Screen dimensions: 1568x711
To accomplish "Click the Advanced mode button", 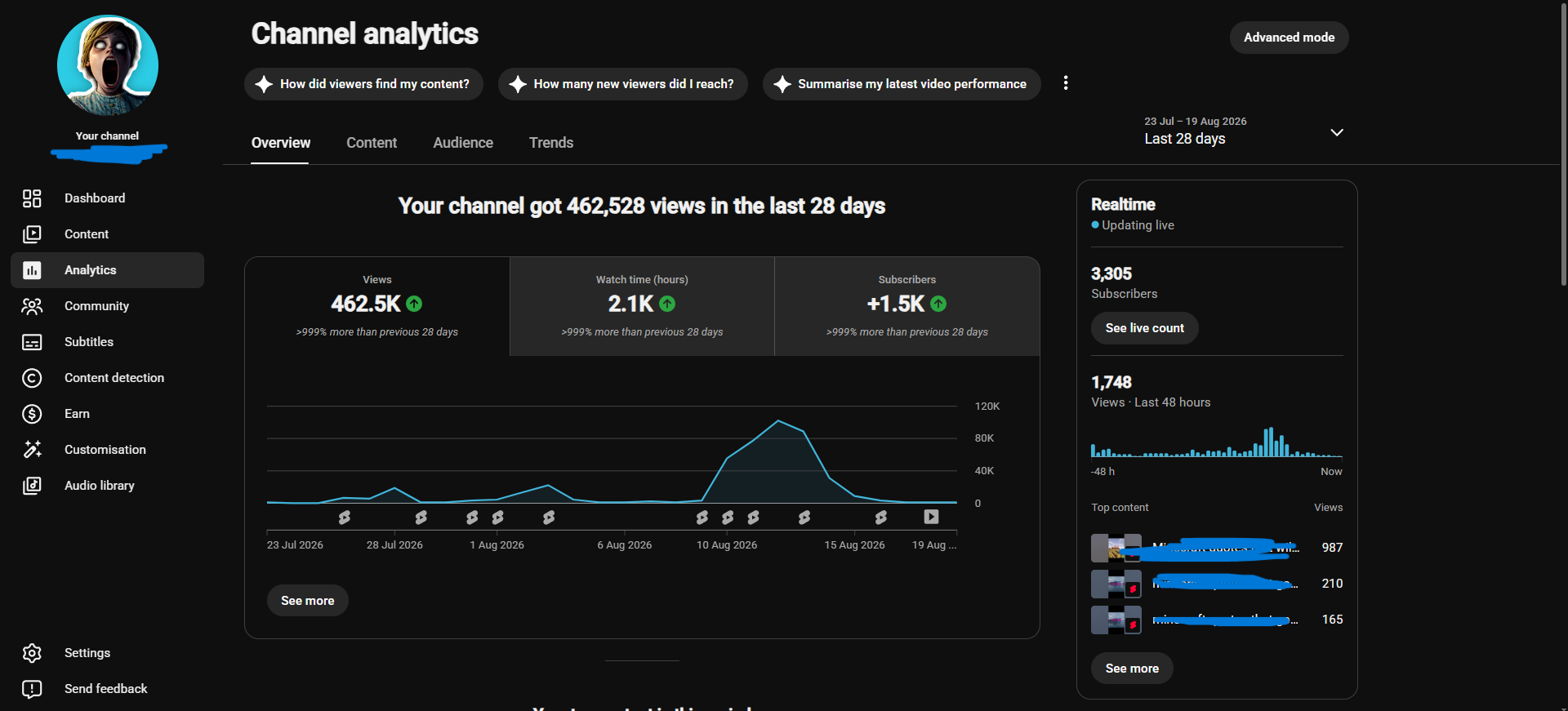I will (1289, 38).
